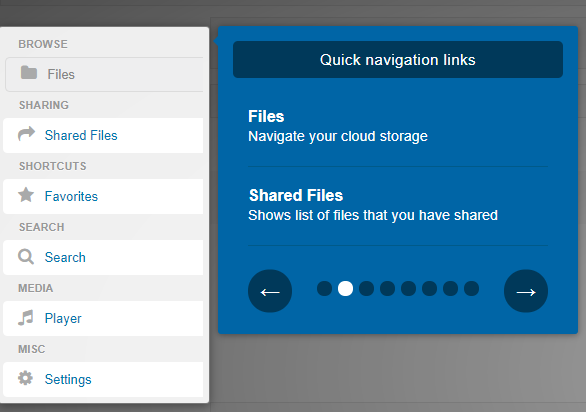Jump to the fifth tour pagination dot
This screenshot has width=586, height=412.
pos(408,289)
